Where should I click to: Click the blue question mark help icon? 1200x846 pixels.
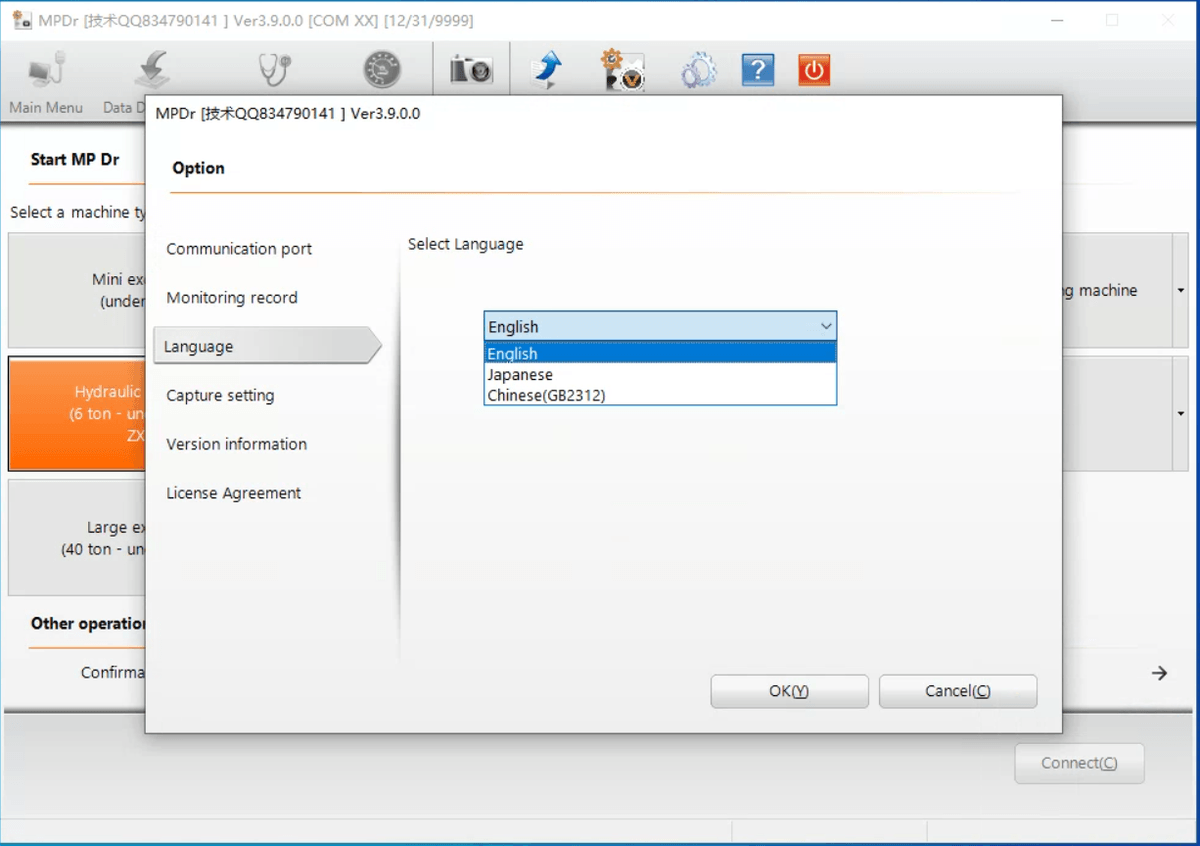click(x=757, y=70)
